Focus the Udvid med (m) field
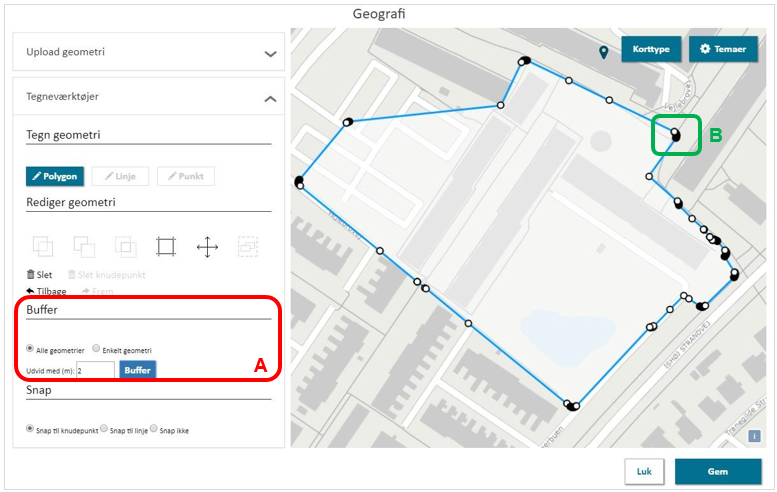This screenshot has width=777, height=492. [x=95, y=370]
